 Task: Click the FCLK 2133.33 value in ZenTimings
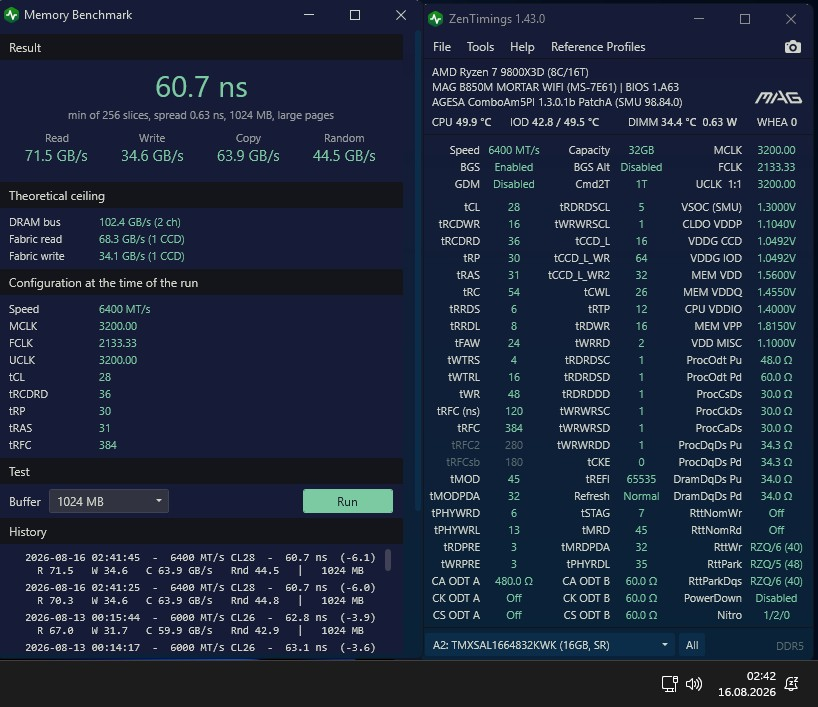(x=776, y=167)
